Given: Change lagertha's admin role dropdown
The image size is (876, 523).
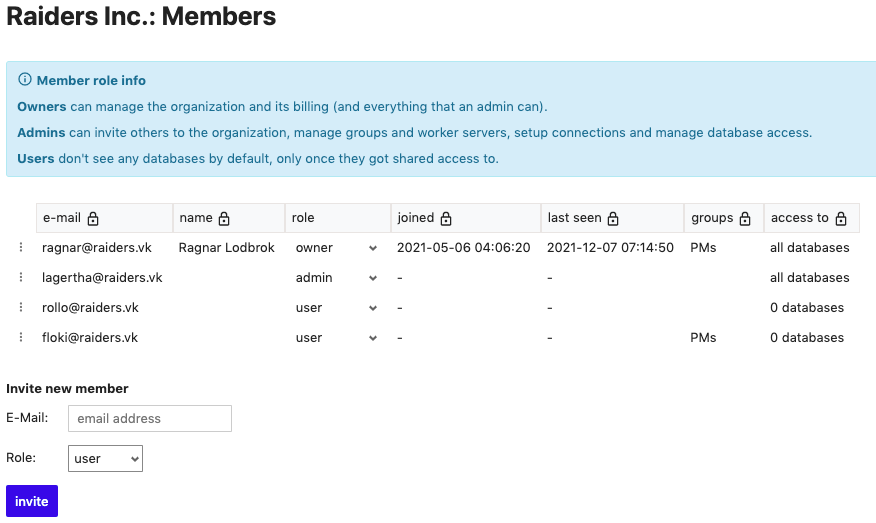Looking at the screenshot, I should pyautogui.click(x=337, y=278).
